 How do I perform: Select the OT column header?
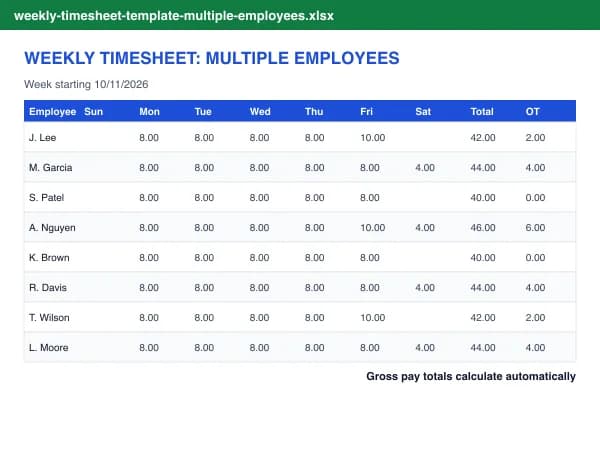(x=532, y=111)
